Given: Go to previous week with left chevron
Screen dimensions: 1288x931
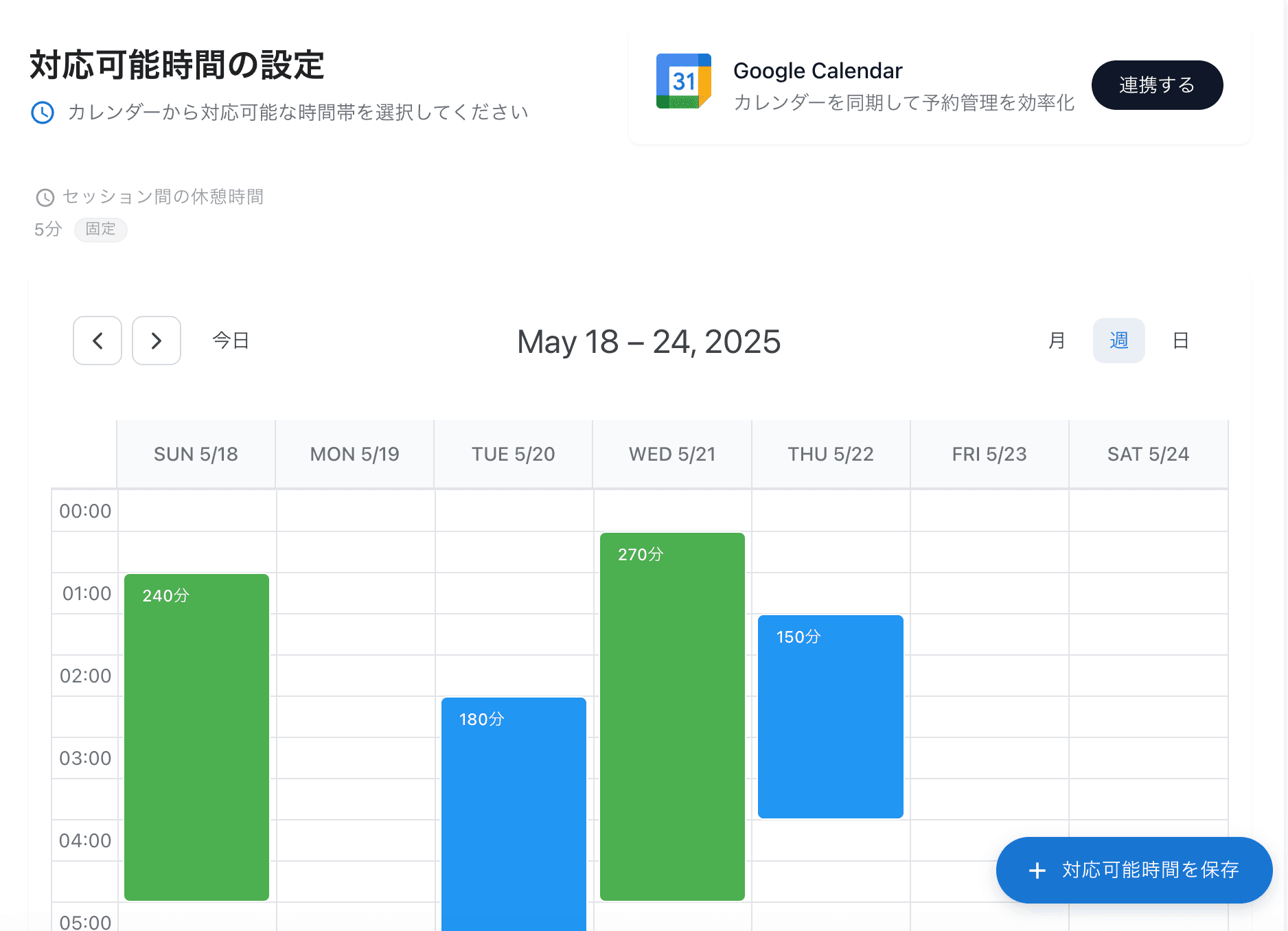Looking at the screenshot, I should point(97,341).
